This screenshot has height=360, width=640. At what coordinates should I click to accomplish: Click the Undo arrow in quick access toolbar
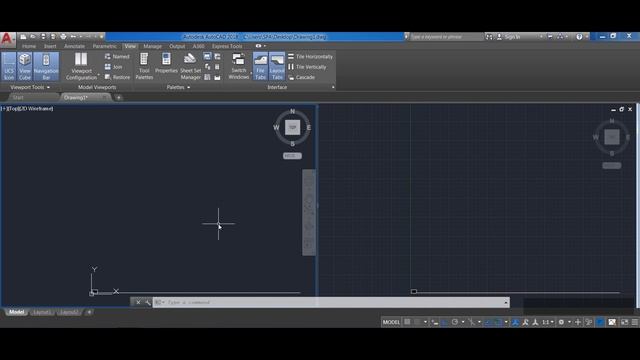pyautogui.click(x=73, y=36)
